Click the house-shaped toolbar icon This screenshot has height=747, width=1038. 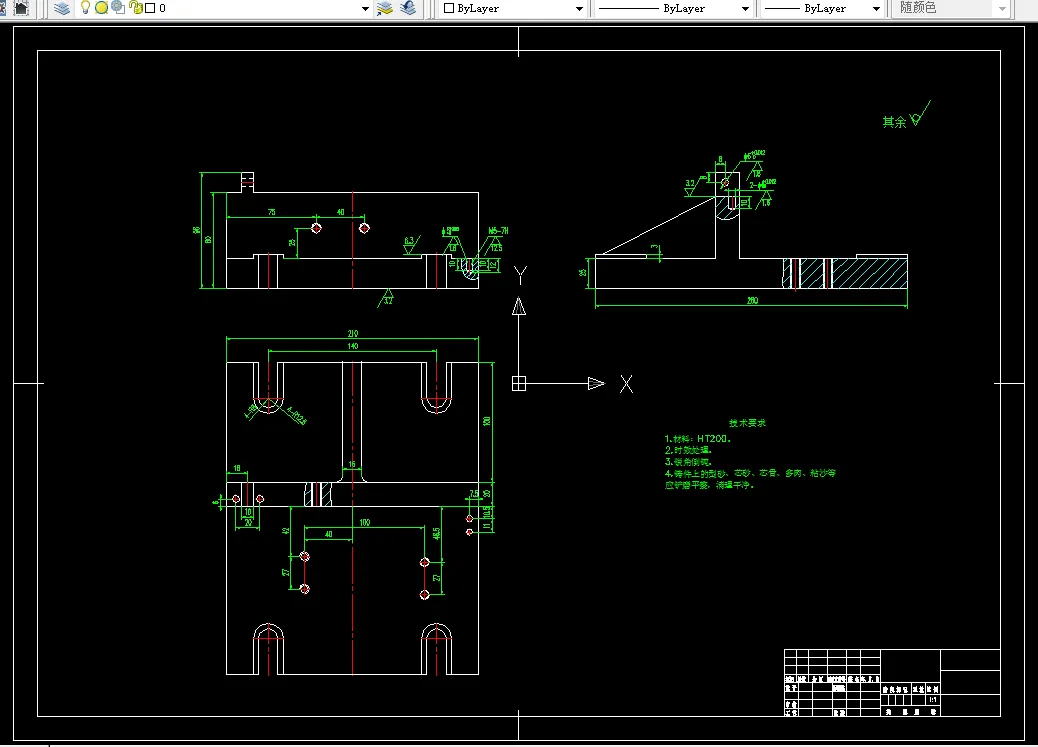[21, 8]
